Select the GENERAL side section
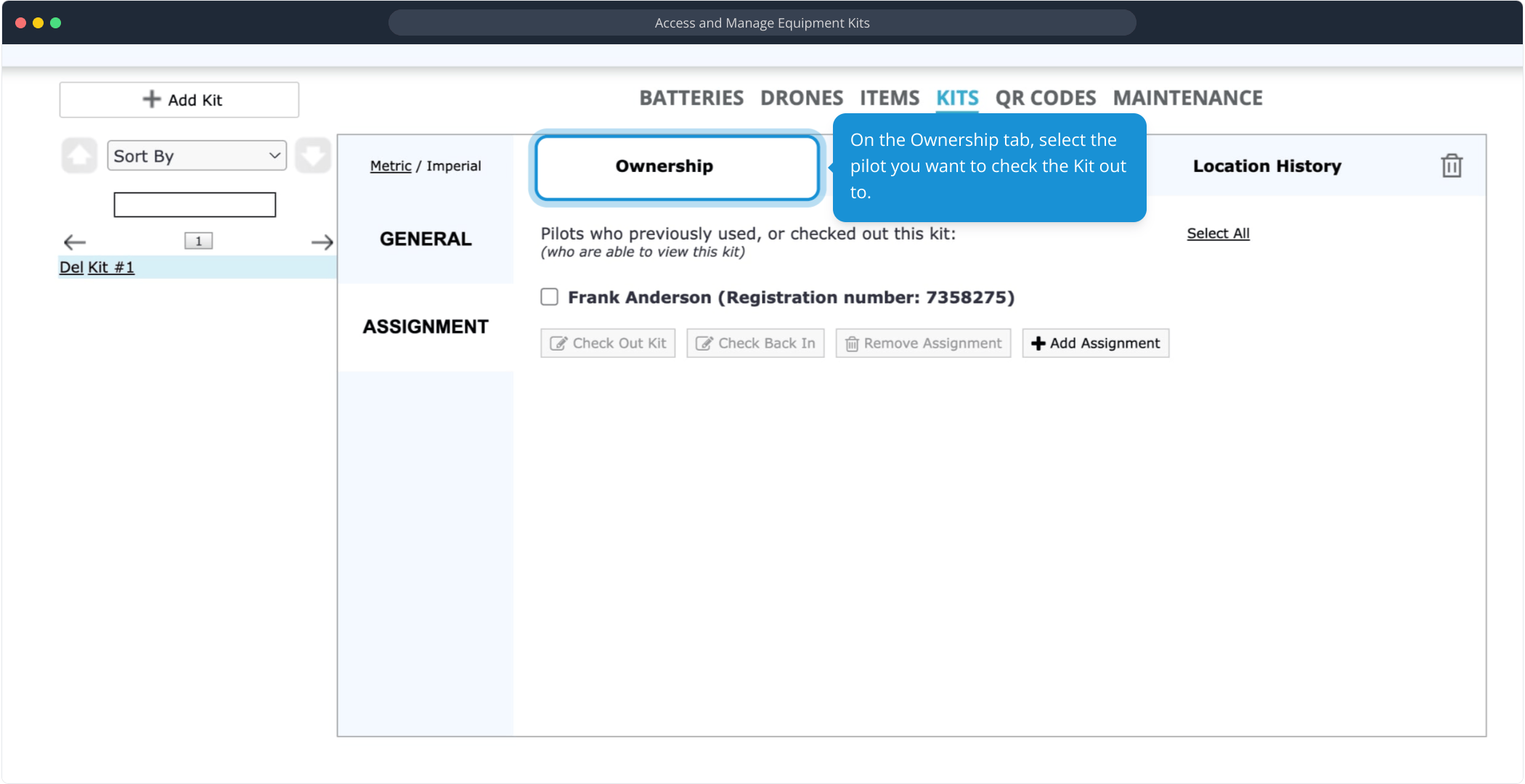1525x784 pixels. pos(426,239)
